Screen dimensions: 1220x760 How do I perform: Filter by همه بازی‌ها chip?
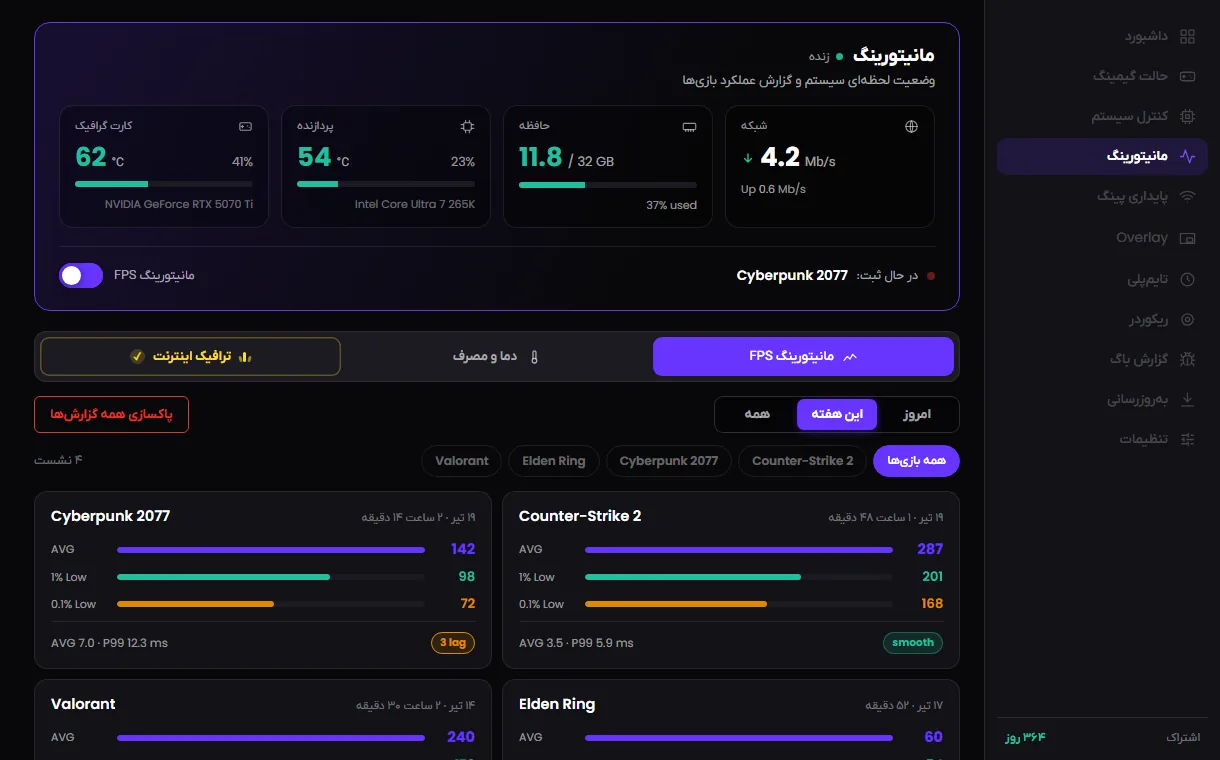[x=916, y=461]
